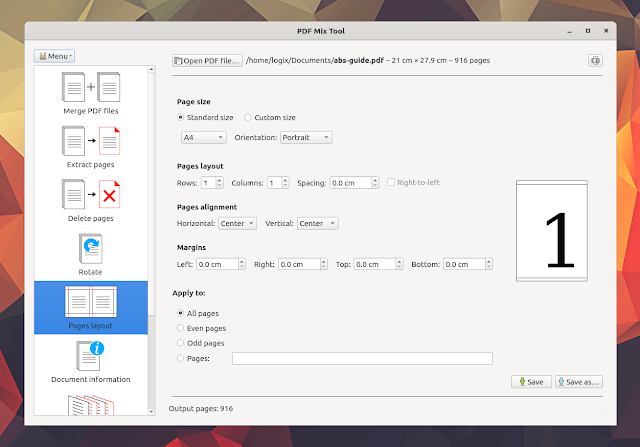The width and height of the screenshot is (640, 447).
Task: Click the Rows spin box
Action: (x=212, y=182)
